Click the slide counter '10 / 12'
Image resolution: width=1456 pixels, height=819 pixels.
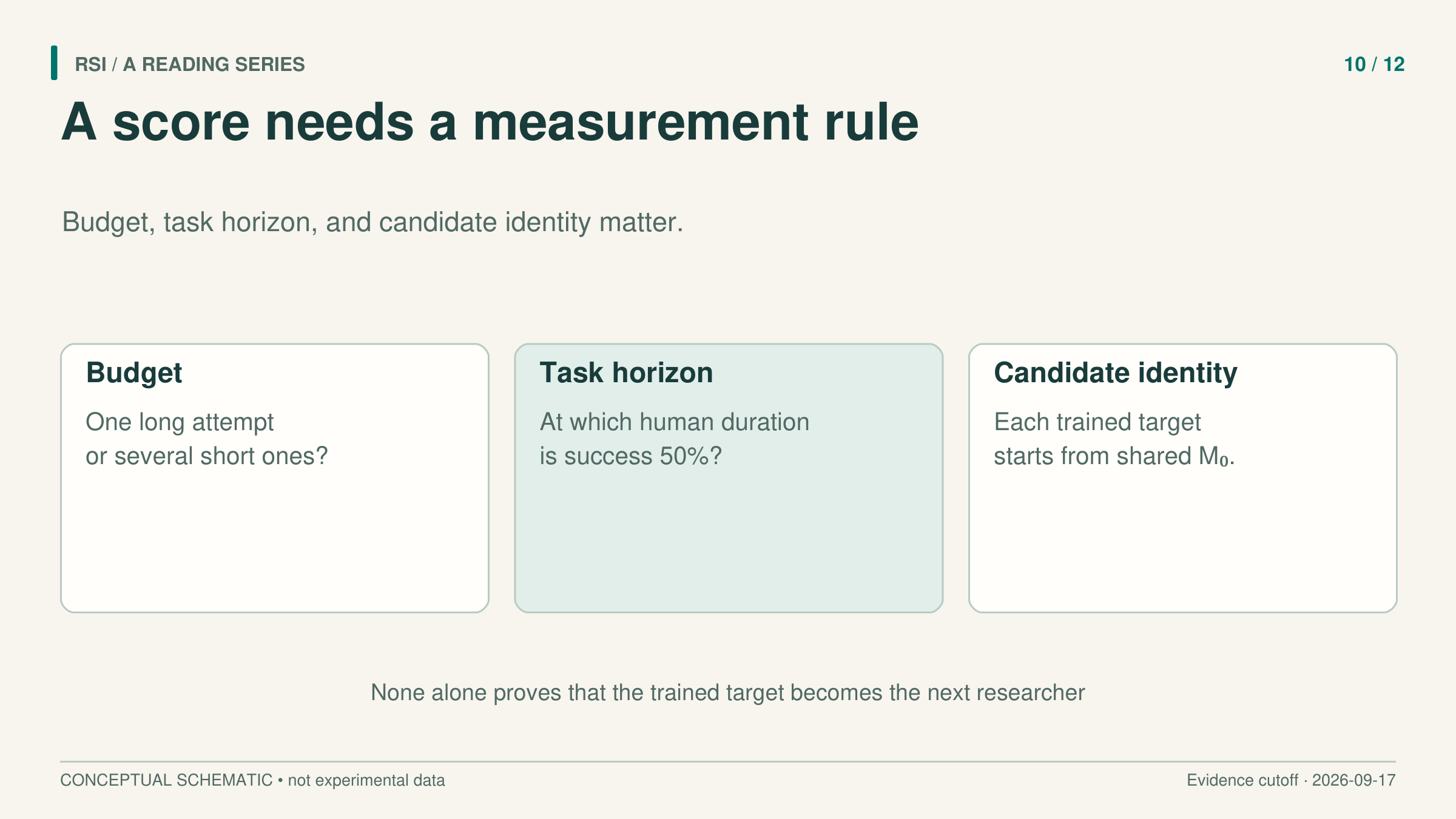click(1374, 64)
